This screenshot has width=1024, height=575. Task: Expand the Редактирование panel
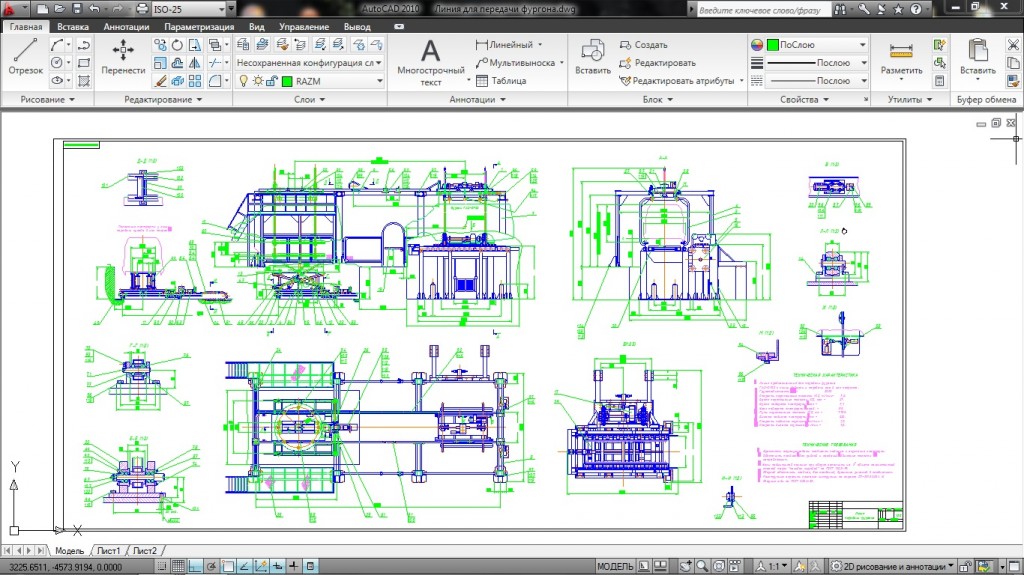[163, 99]
